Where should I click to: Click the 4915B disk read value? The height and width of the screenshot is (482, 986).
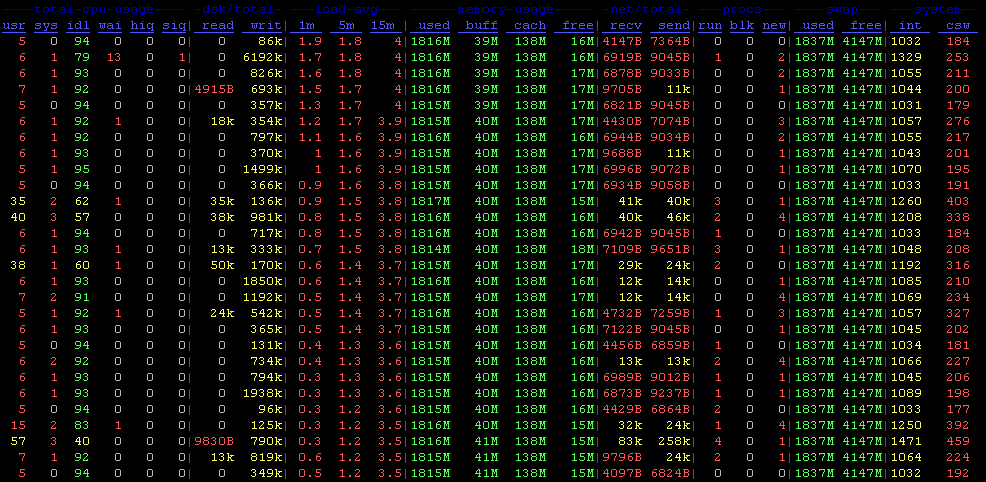(212, 89)
